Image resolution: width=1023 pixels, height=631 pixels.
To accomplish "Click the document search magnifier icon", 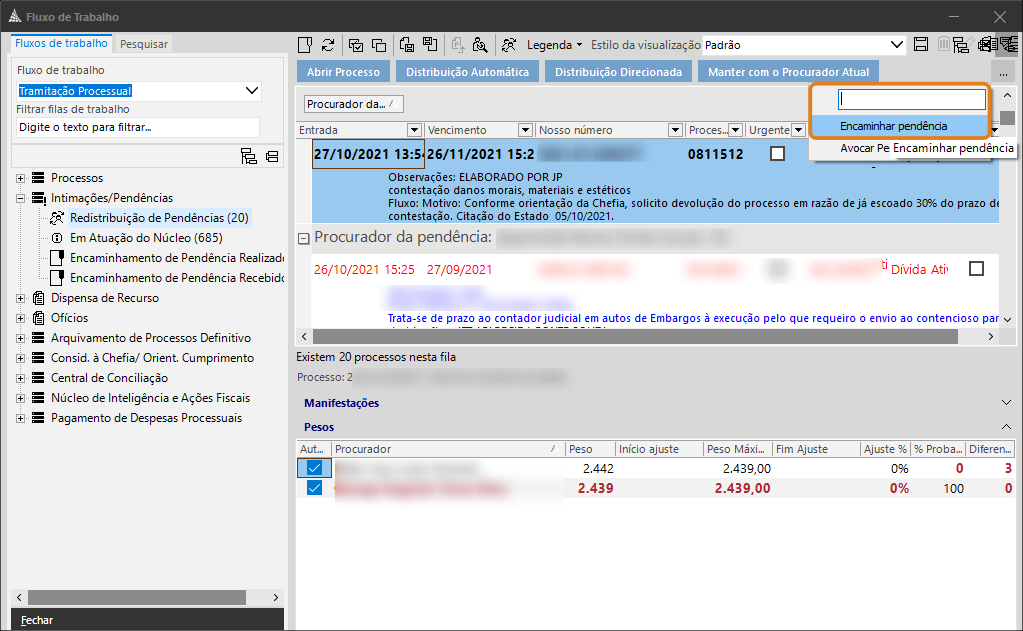I will point(480,45).
